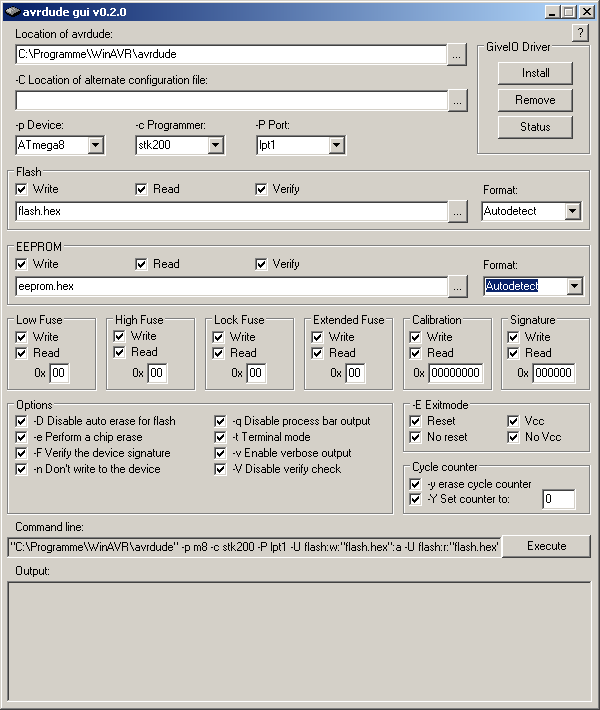This screenshot has width=600, height=710.
Task: Click the Extended Fuse hex value field
Action: (355, 373)
